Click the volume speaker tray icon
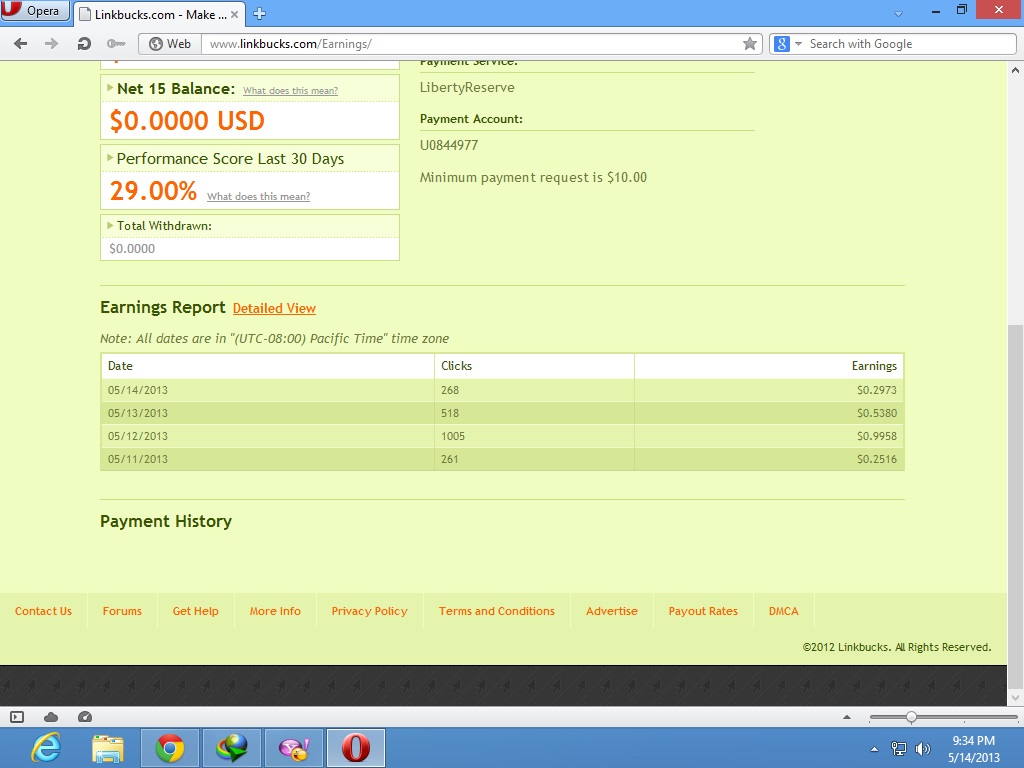The image size is (1024, 768). click(923, 749)
